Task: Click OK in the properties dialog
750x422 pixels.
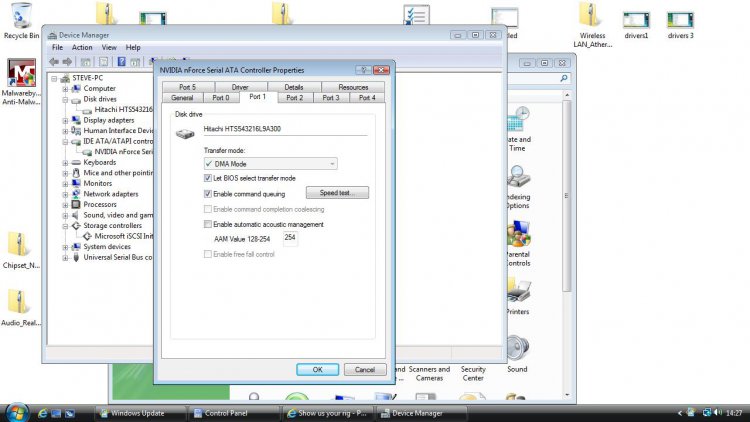Action: pos(318,369)
